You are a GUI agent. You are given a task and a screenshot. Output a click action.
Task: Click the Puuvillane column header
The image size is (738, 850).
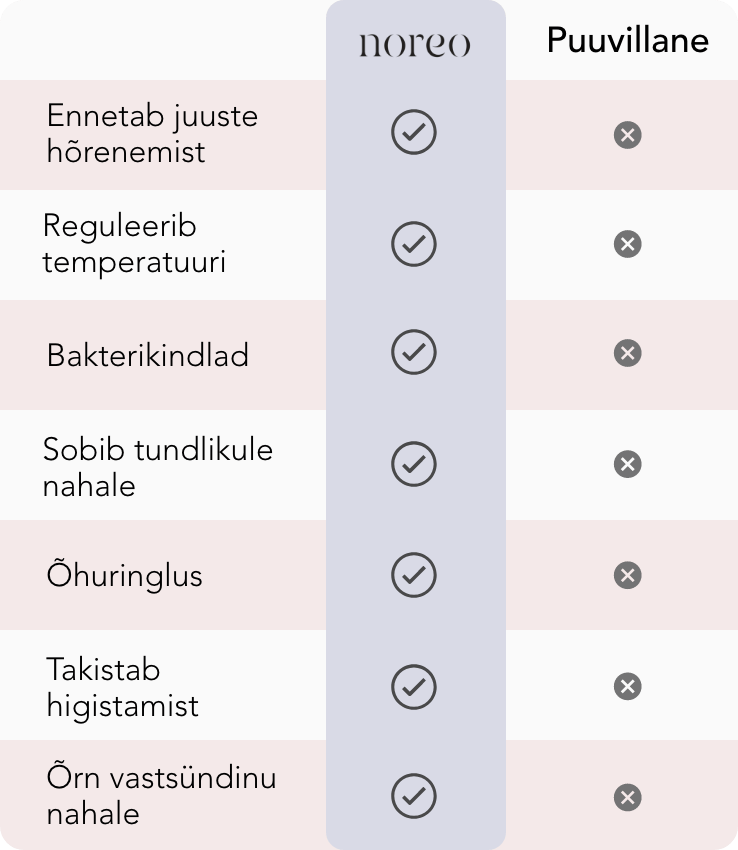627,41
